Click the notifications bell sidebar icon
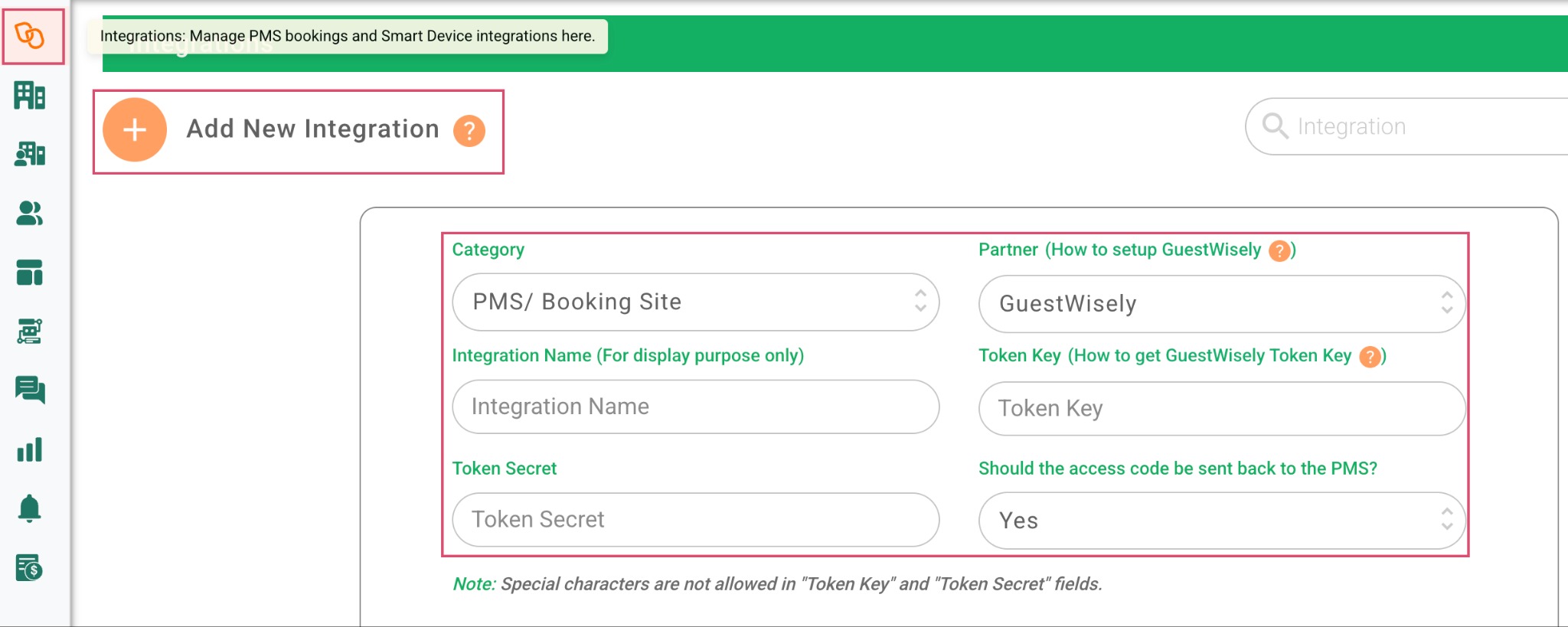The image size is (1568, 627). coord(30,508)
